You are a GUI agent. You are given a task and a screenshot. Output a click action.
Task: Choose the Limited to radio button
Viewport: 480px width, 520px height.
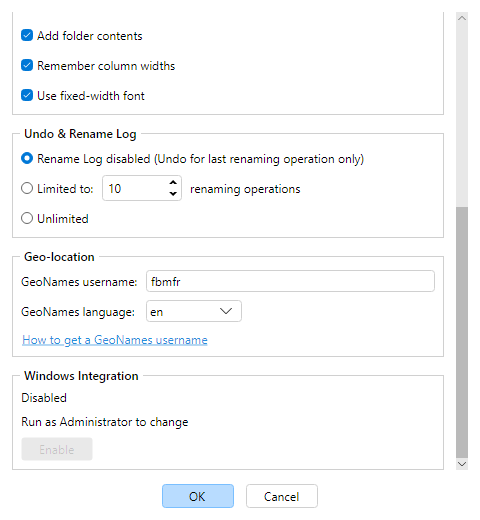(x=27, y=188)
